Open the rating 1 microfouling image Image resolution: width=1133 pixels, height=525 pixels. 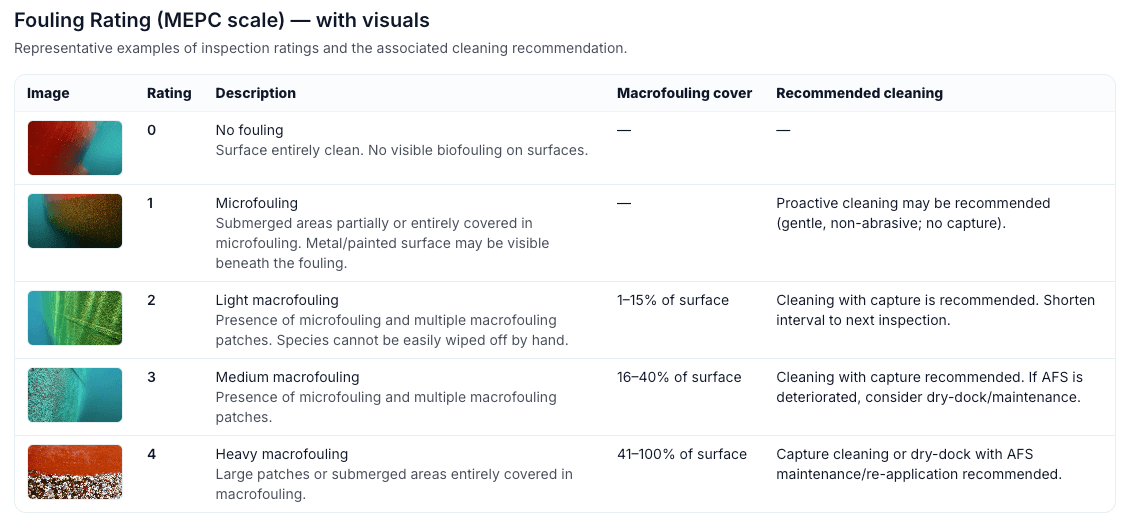[75, 221]
